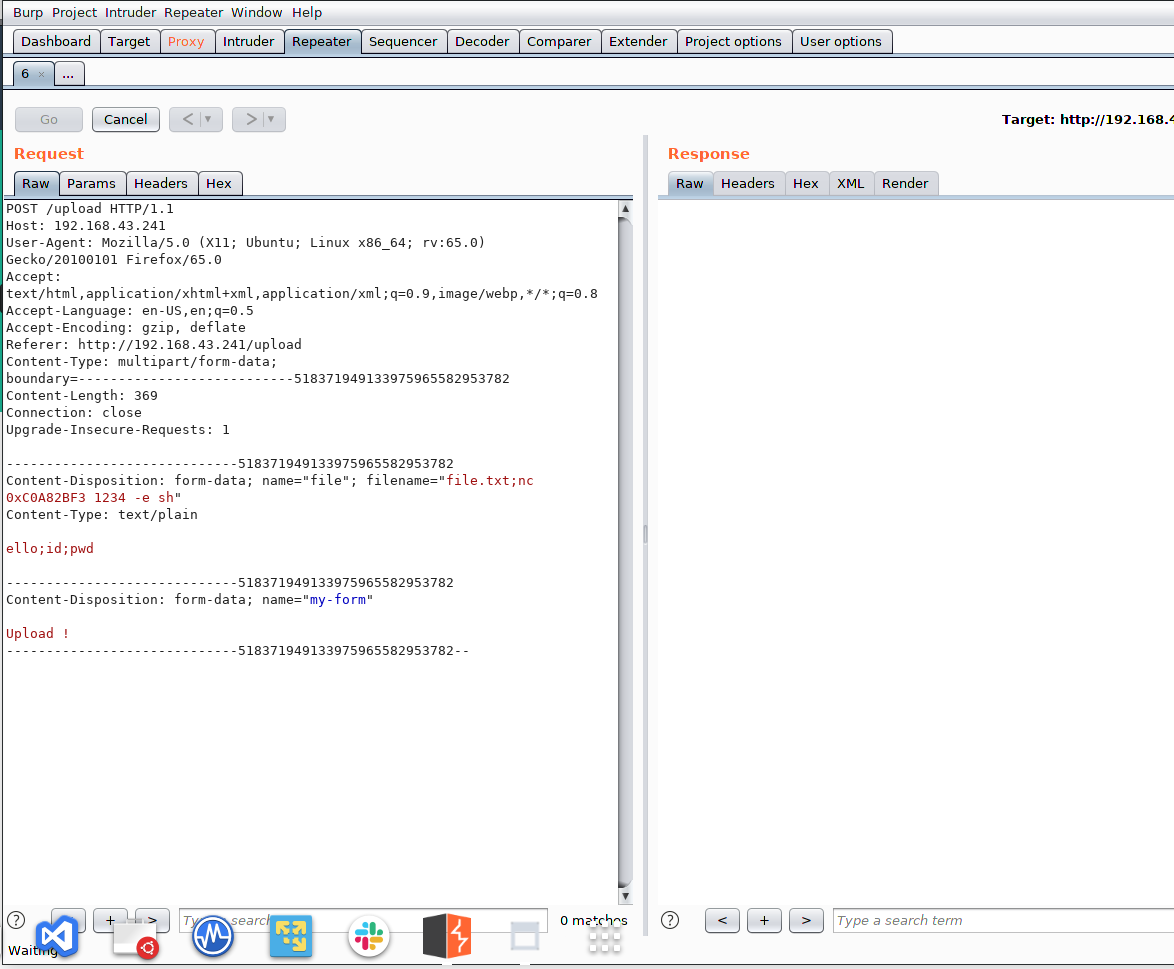Find previous match in response search

click(x=723, y=920)
